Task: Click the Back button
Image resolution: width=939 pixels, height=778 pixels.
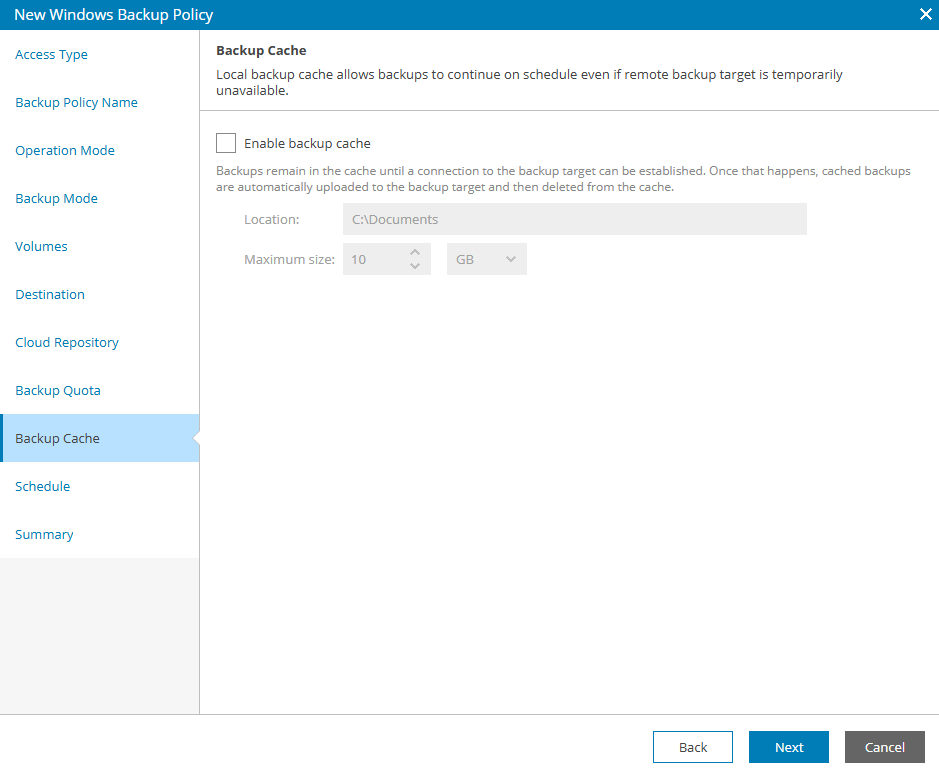Action: 692,747
